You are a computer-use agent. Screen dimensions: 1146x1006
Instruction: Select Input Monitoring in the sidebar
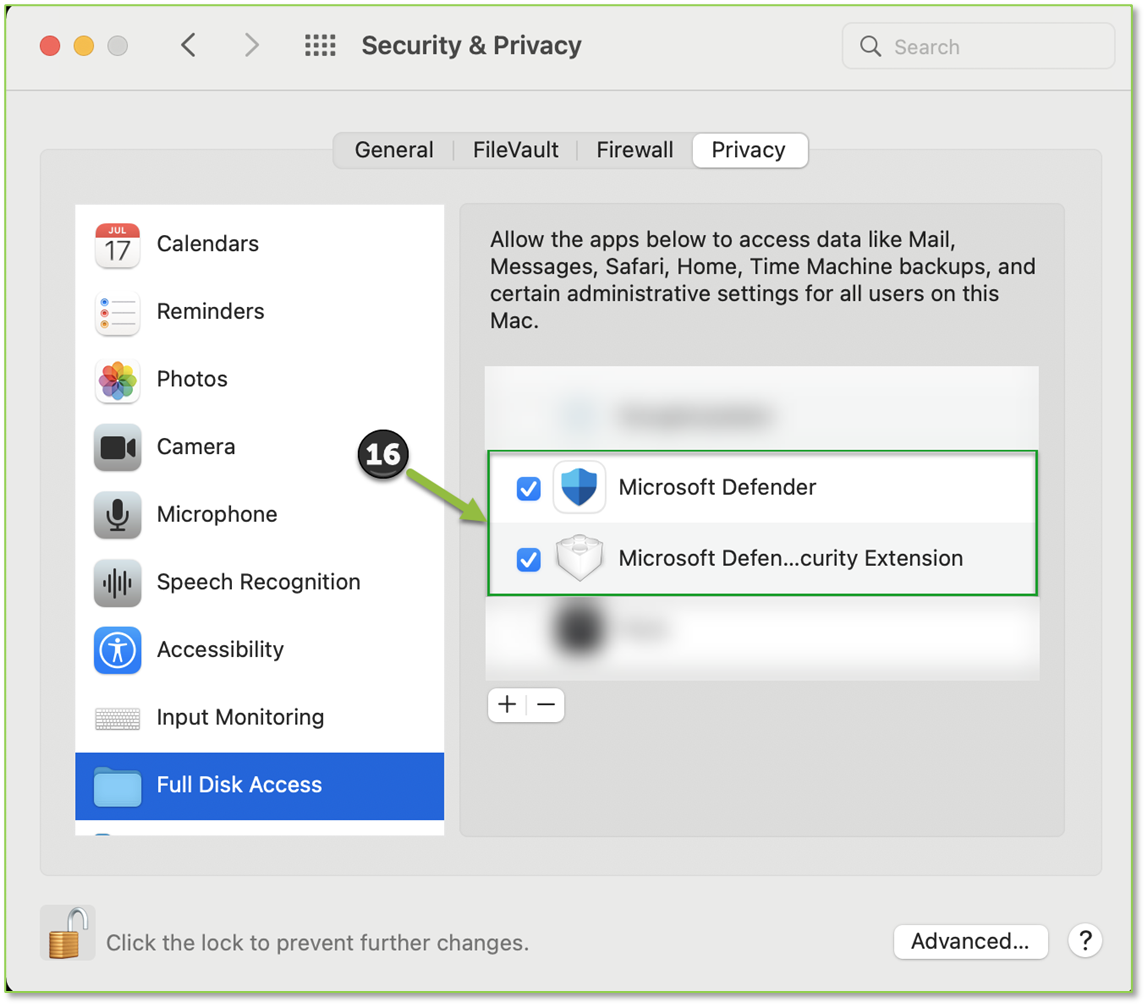click(x=240, y=718)
